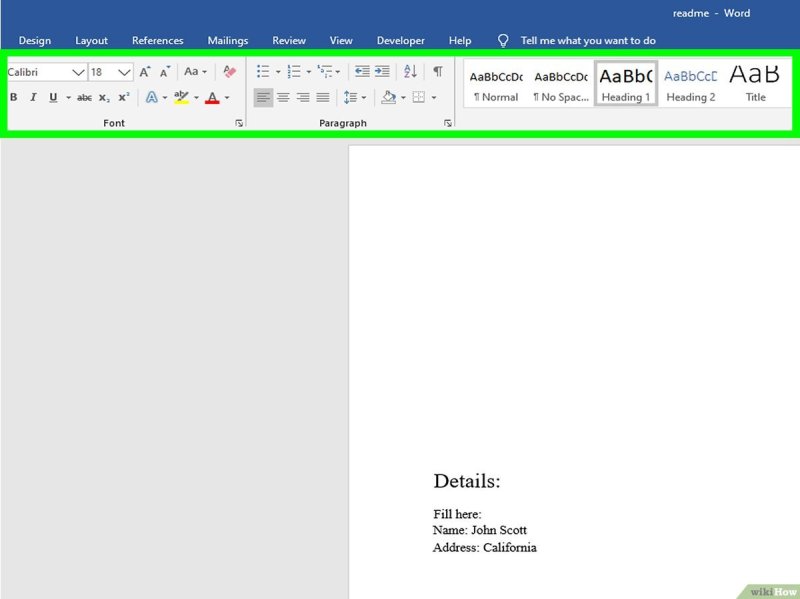Go to the View tab
Viewport: 800px width, 599px height.
coord(341,40)
